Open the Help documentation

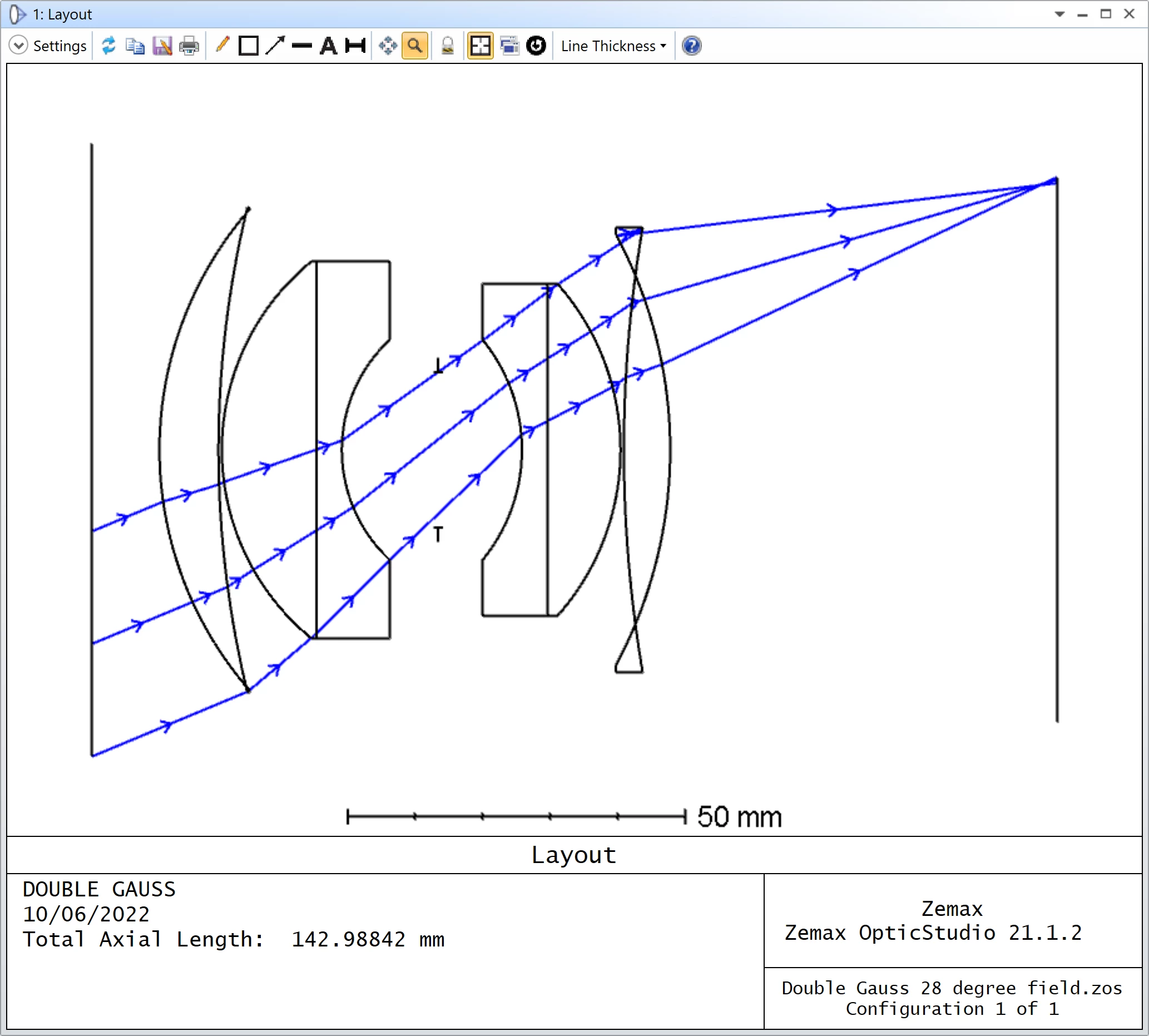click(691, 46)
